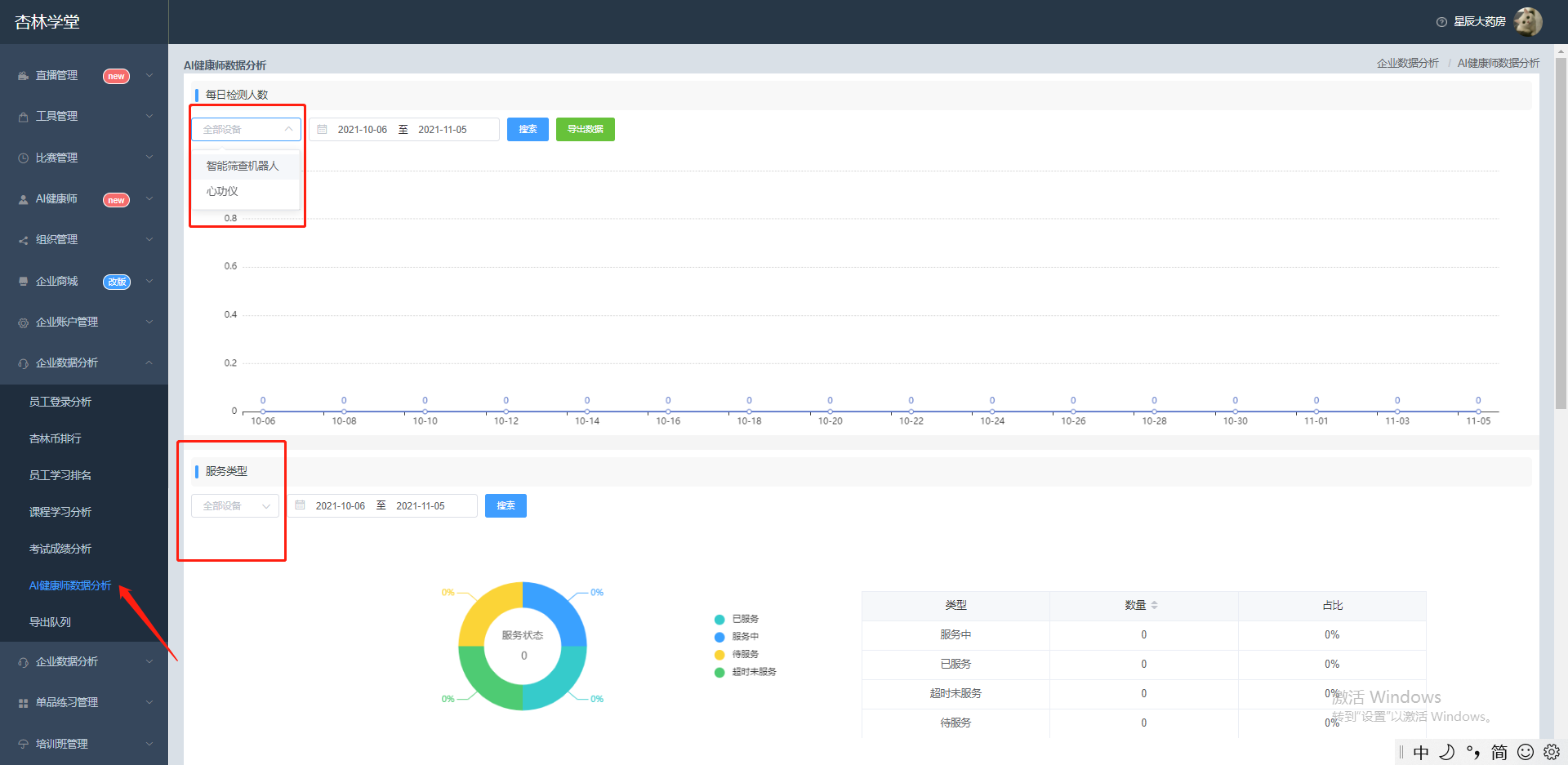The height and width of the screenshot is (765, 1568).
Task: Expand the 企业商城 menu
Action: point(84,282)
